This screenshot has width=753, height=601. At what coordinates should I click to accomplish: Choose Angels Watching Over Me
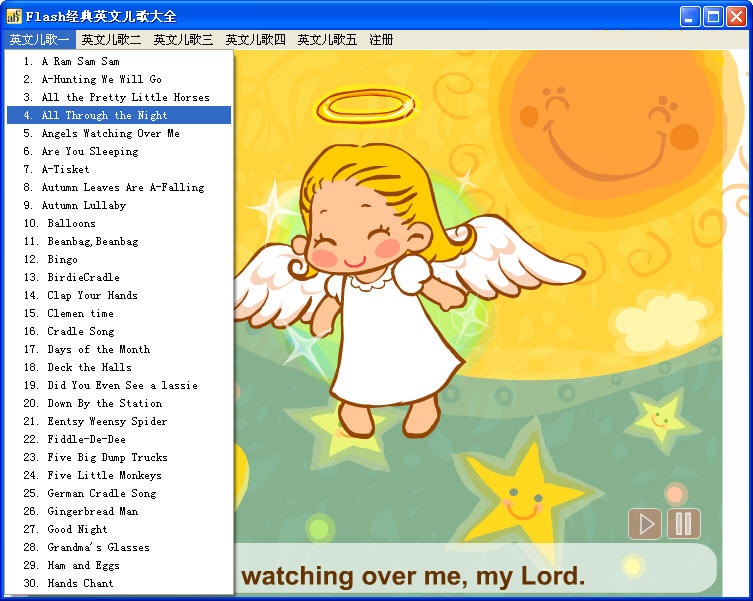click(110, 133)
